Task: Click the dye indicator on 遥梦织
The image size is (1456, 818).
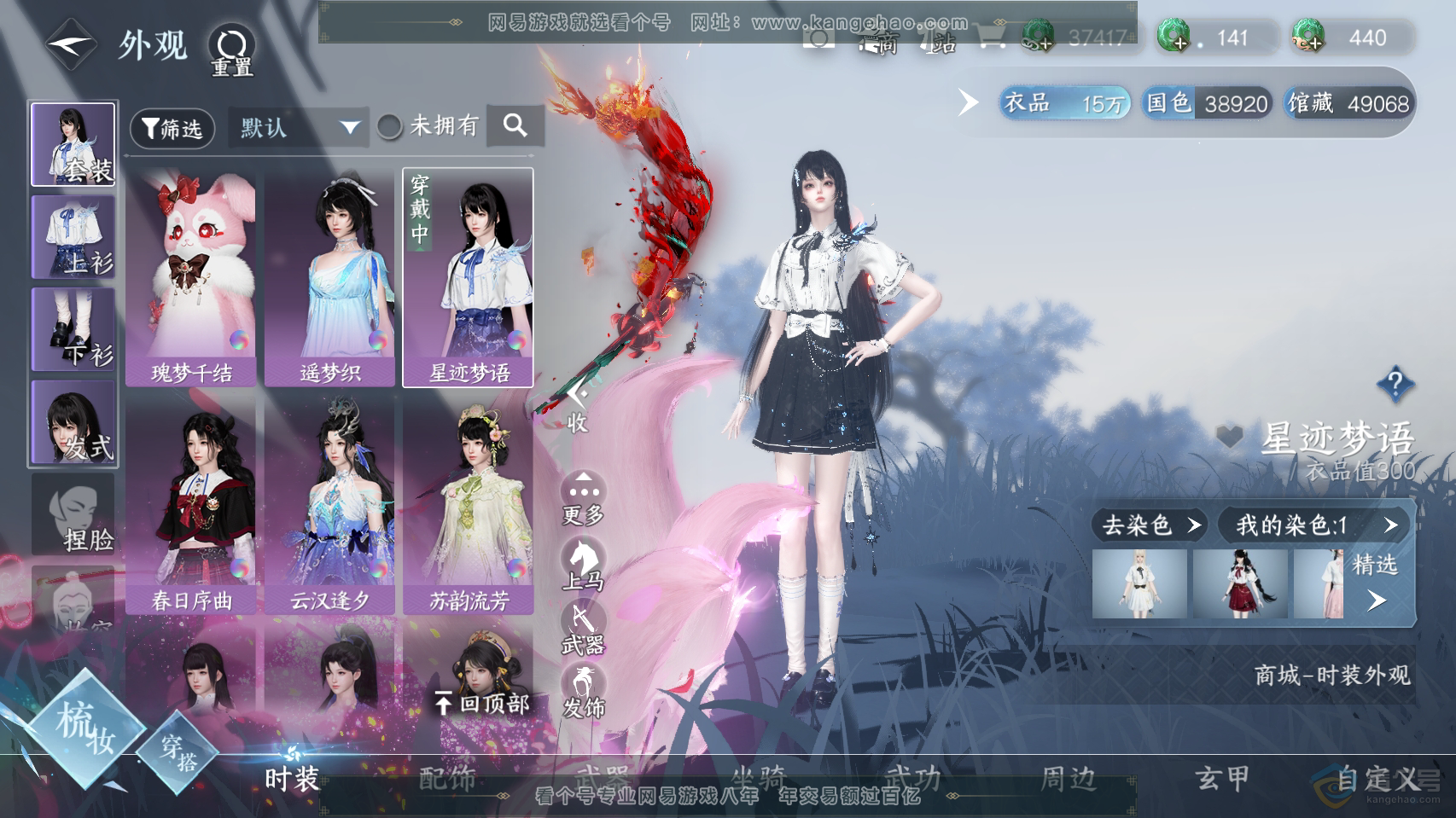Action: tap(377, 340)
